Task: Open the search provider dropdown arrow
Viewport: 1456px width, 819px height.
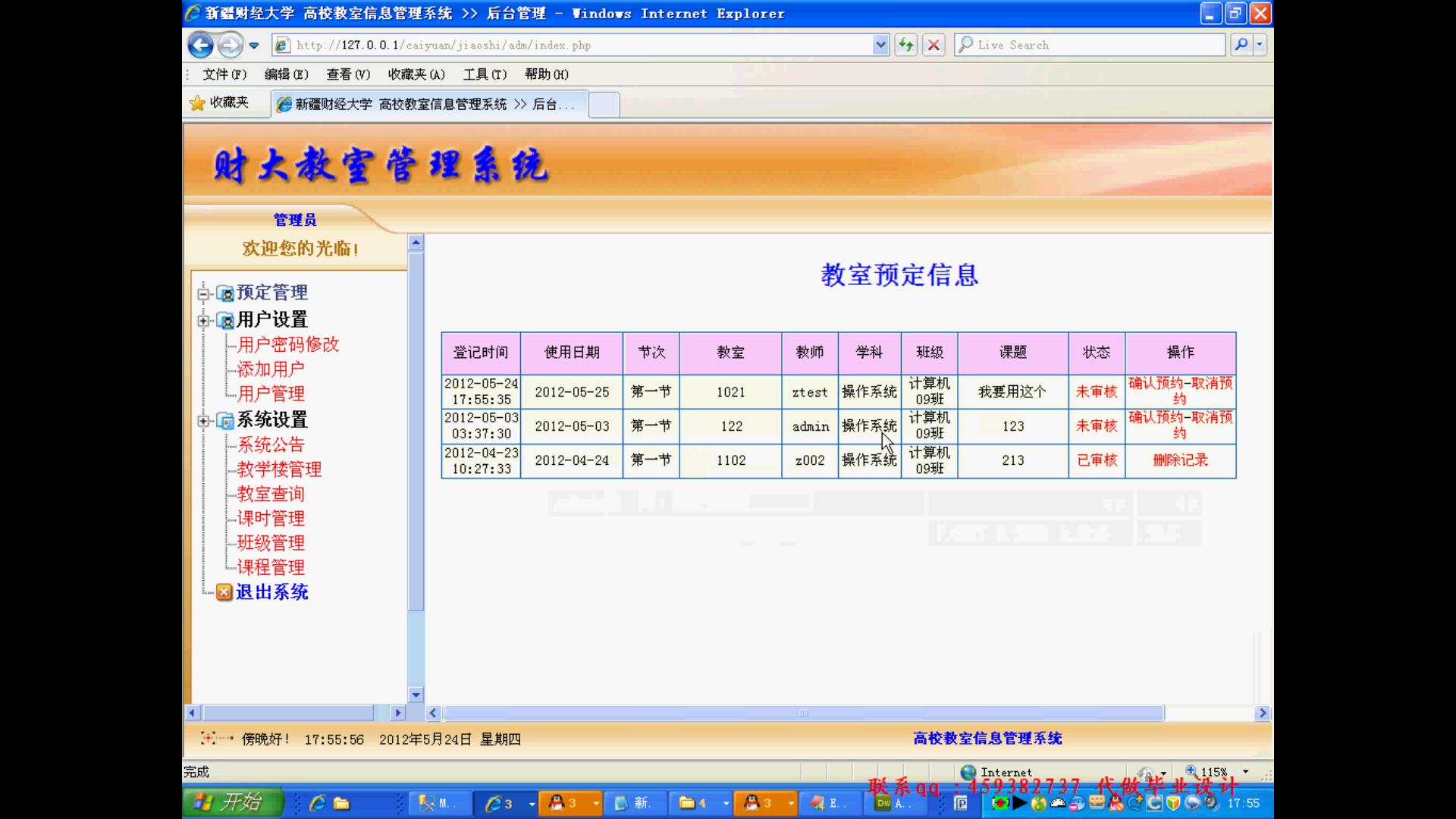Action: coord(1260,44)
